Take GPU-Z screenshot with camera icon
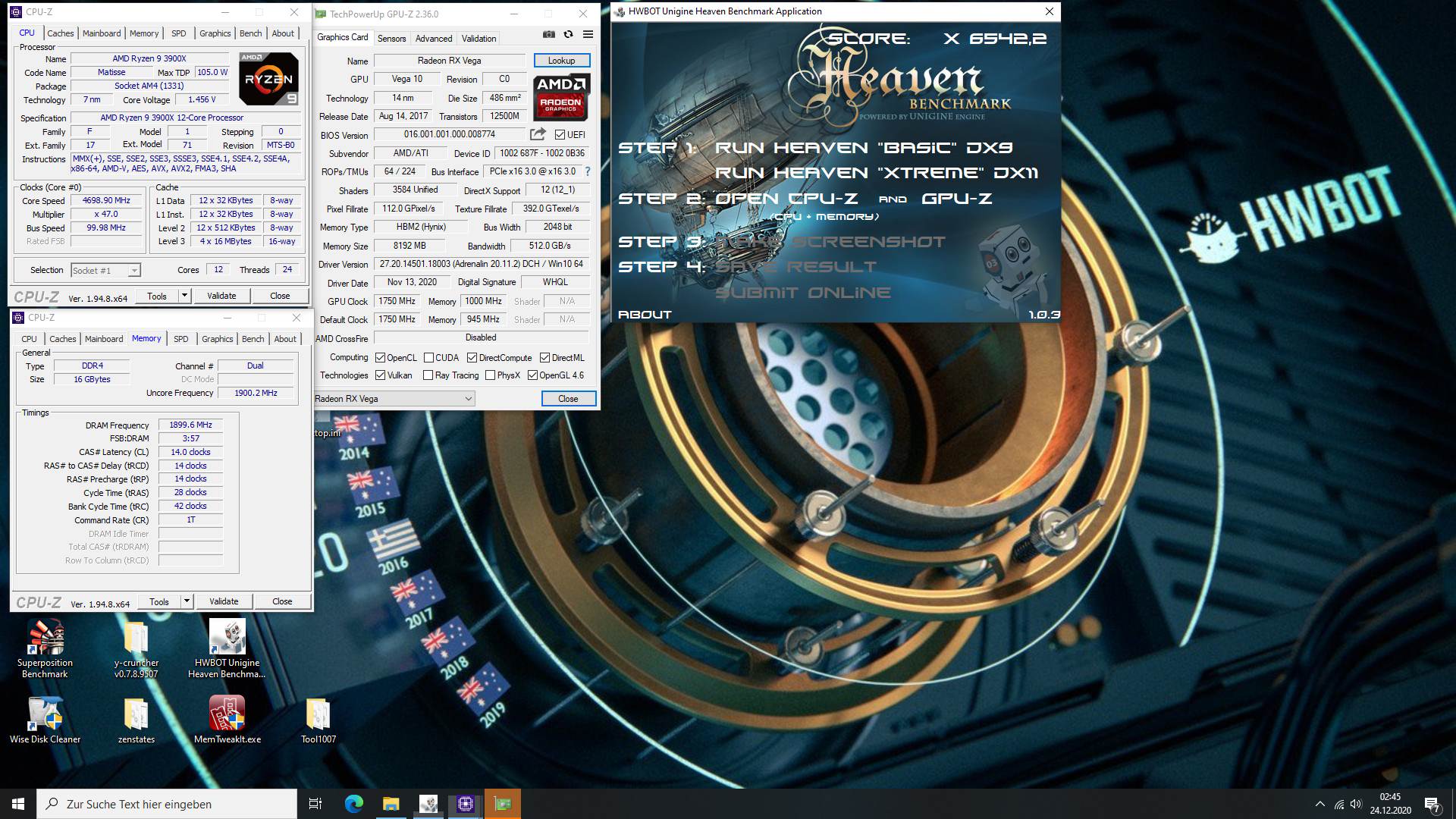 click(x=548, y=34)
